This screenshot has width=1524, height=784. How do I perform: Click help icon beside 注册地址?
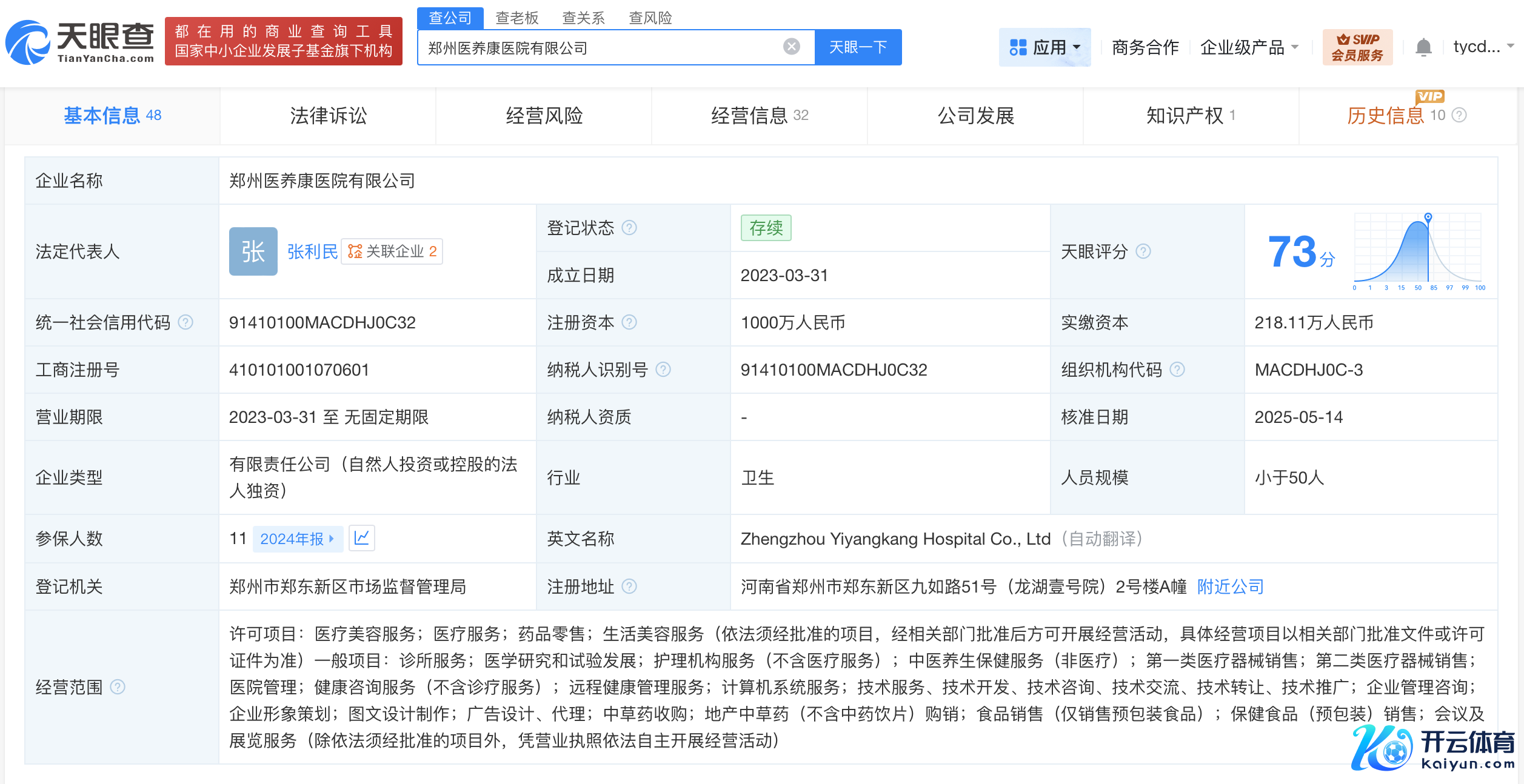point(629,586)
